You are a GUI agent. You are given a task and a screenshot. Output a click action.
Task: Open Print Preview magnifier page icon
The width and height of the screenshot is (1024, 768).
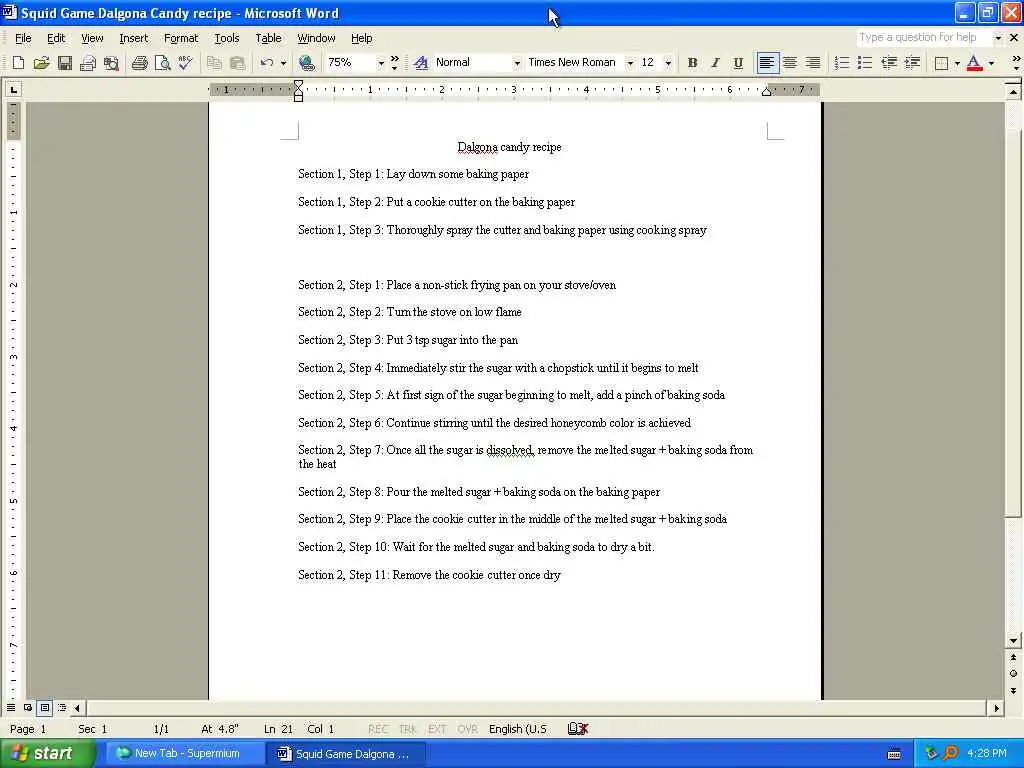pos(162,63)
